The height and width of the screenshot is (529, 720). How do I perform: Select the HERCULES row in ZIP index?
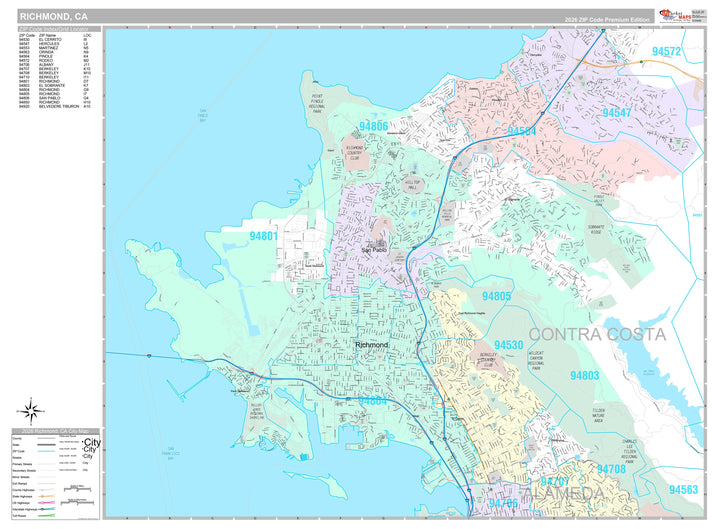55,44
